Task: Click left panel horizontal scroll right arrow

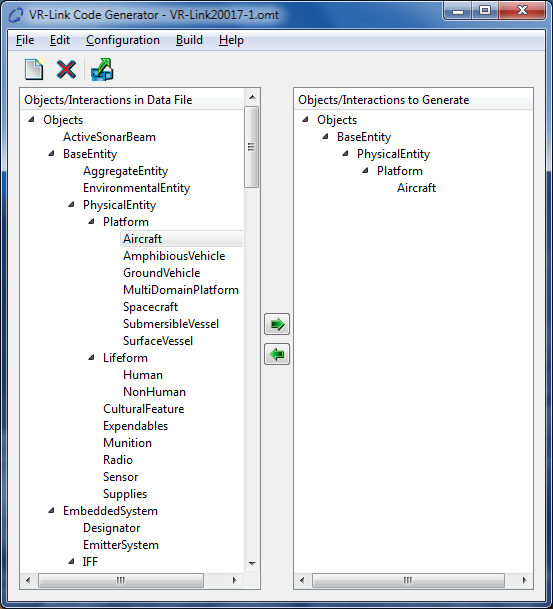Action: pos(234,580)
